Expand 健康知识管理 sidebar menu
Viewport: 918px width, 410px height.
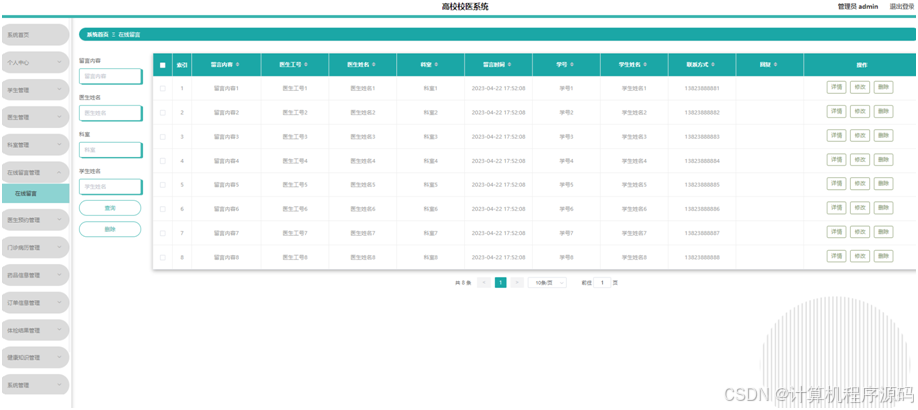pos(35,358)
